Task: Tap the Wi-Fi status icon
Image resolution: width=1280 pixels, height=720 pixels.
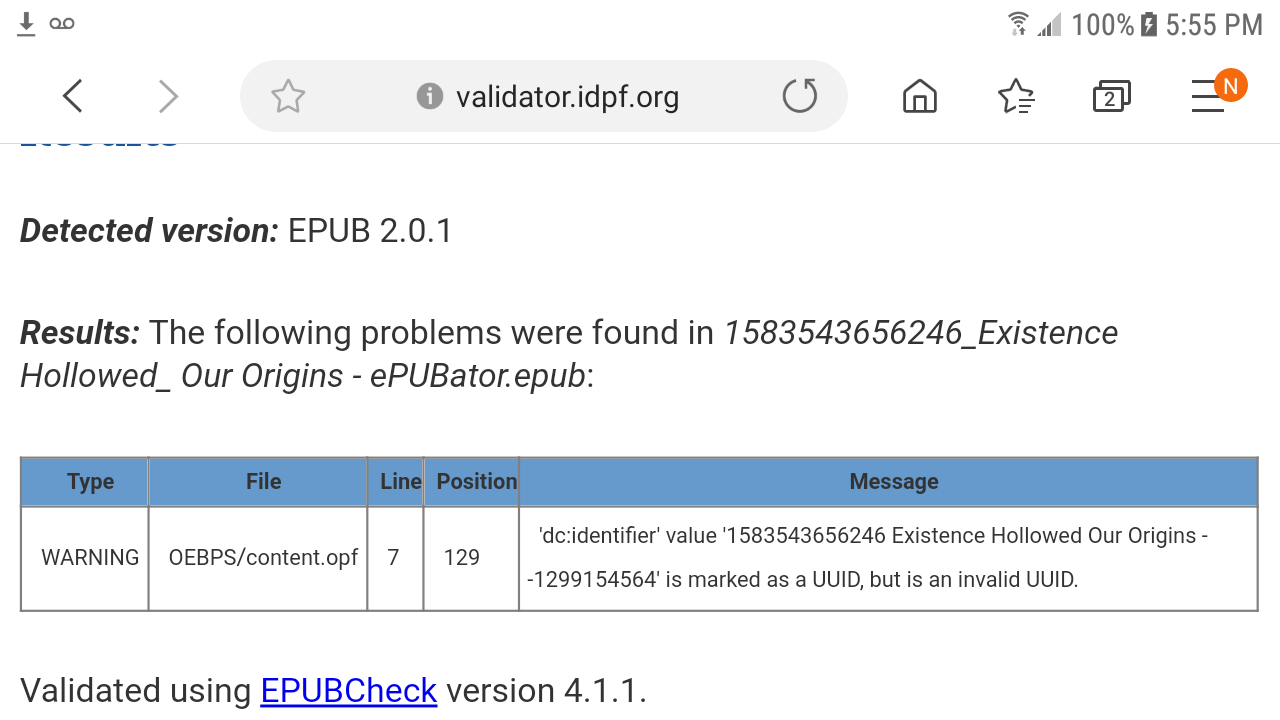Action: pyautogui.click(x=1018, y=24)
